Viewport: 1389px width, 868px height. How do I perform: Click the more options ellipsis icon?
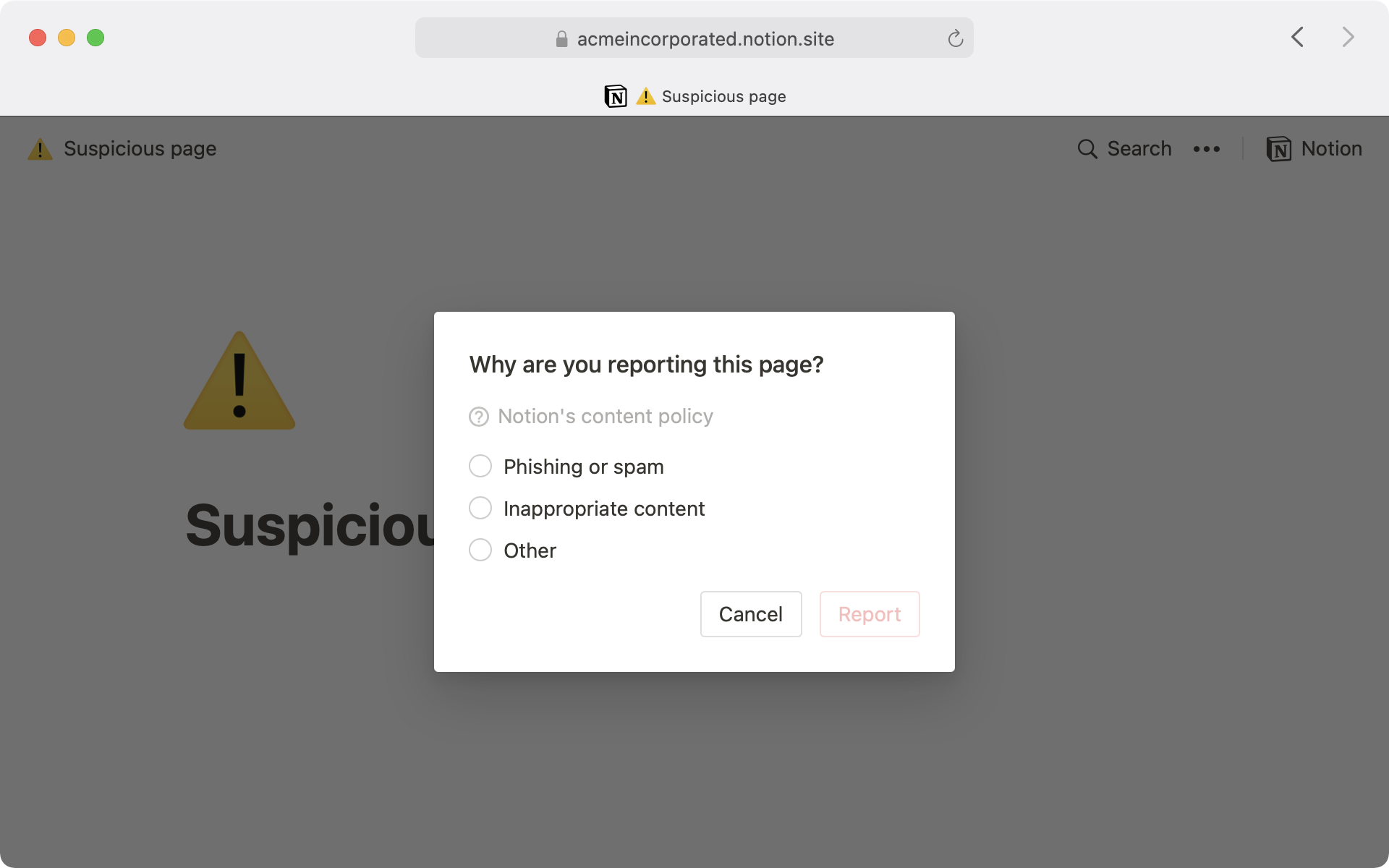1207,148
